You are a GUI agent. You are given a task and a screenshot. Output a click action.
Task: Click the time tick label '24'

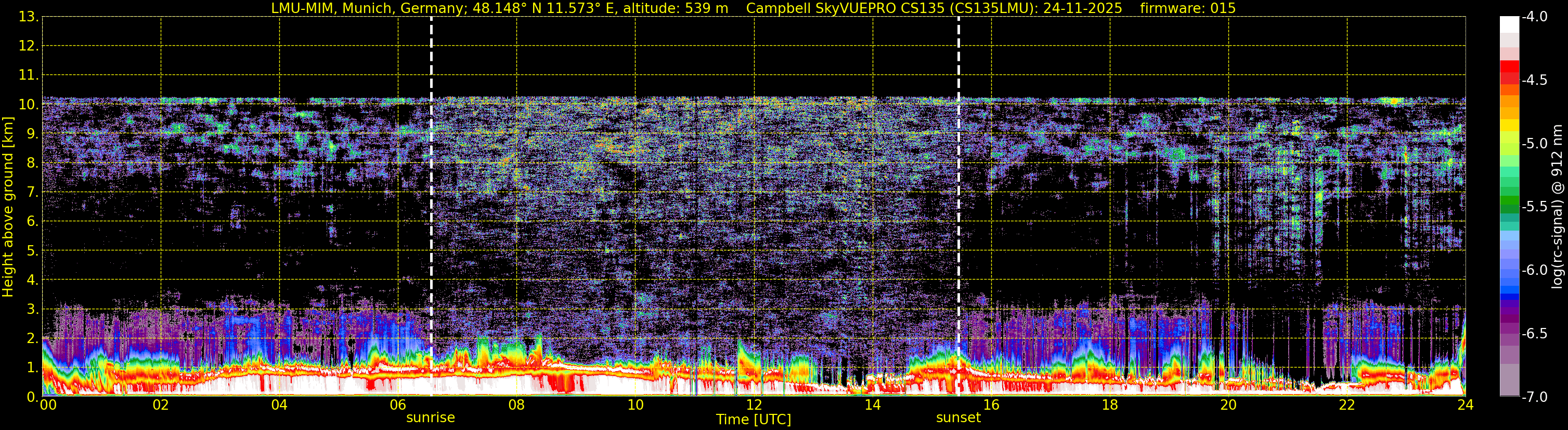[1465, 405]
